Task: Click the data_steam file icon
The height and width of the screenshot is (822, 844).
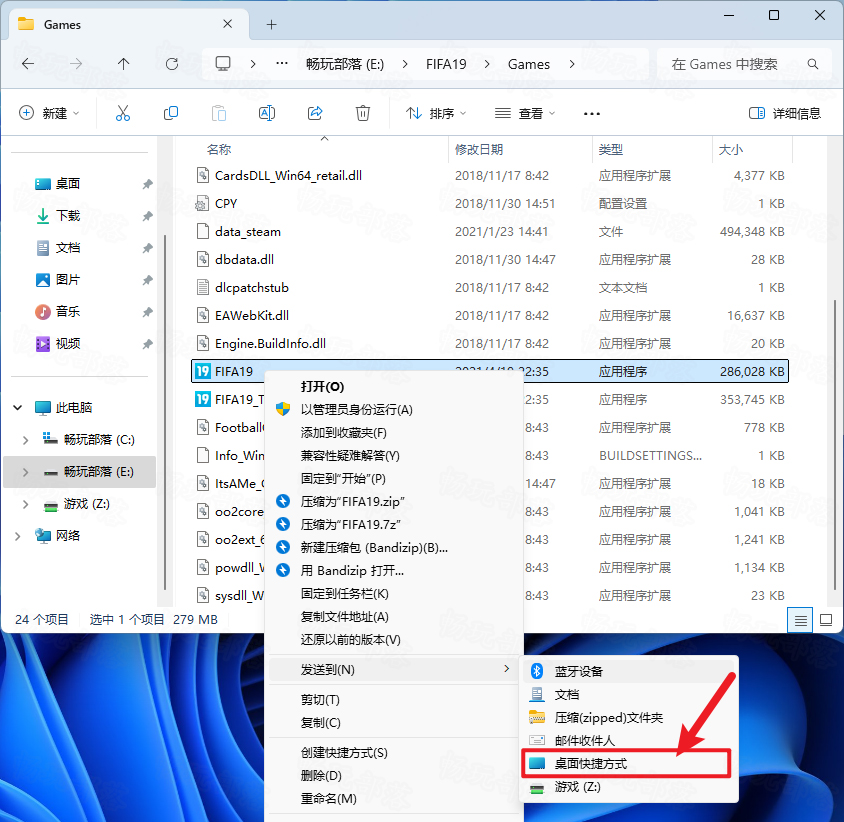Action: pyautogui.click(x=202, y=231)
